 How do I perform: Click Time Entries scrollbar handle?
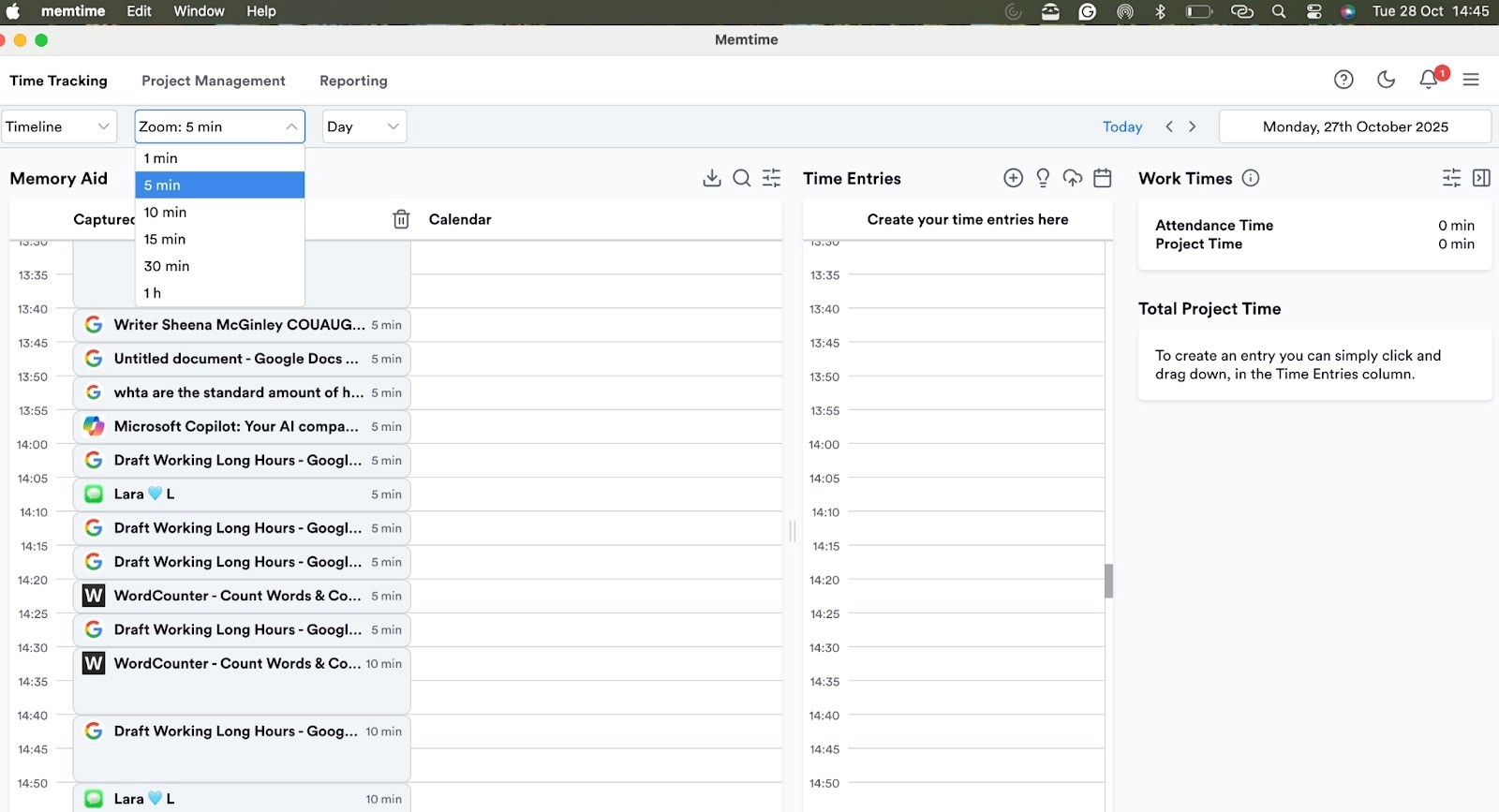1109,581
